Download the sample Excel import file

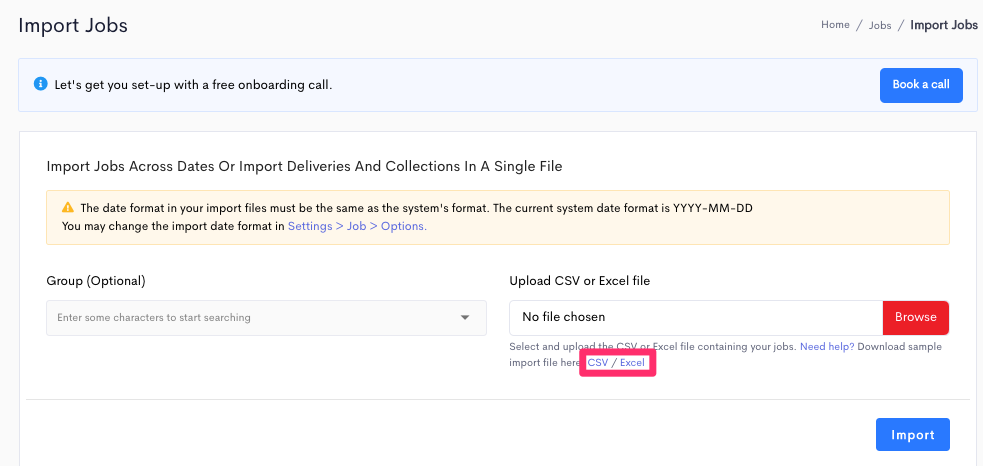[632, 363]
